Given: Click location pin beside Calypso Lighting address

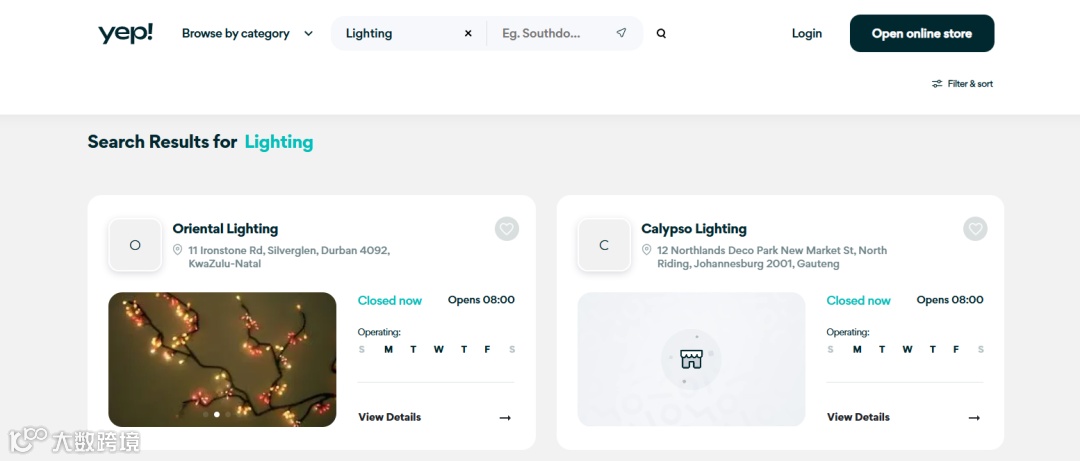Looking at the screenshot, I should (x=647, y=250).
